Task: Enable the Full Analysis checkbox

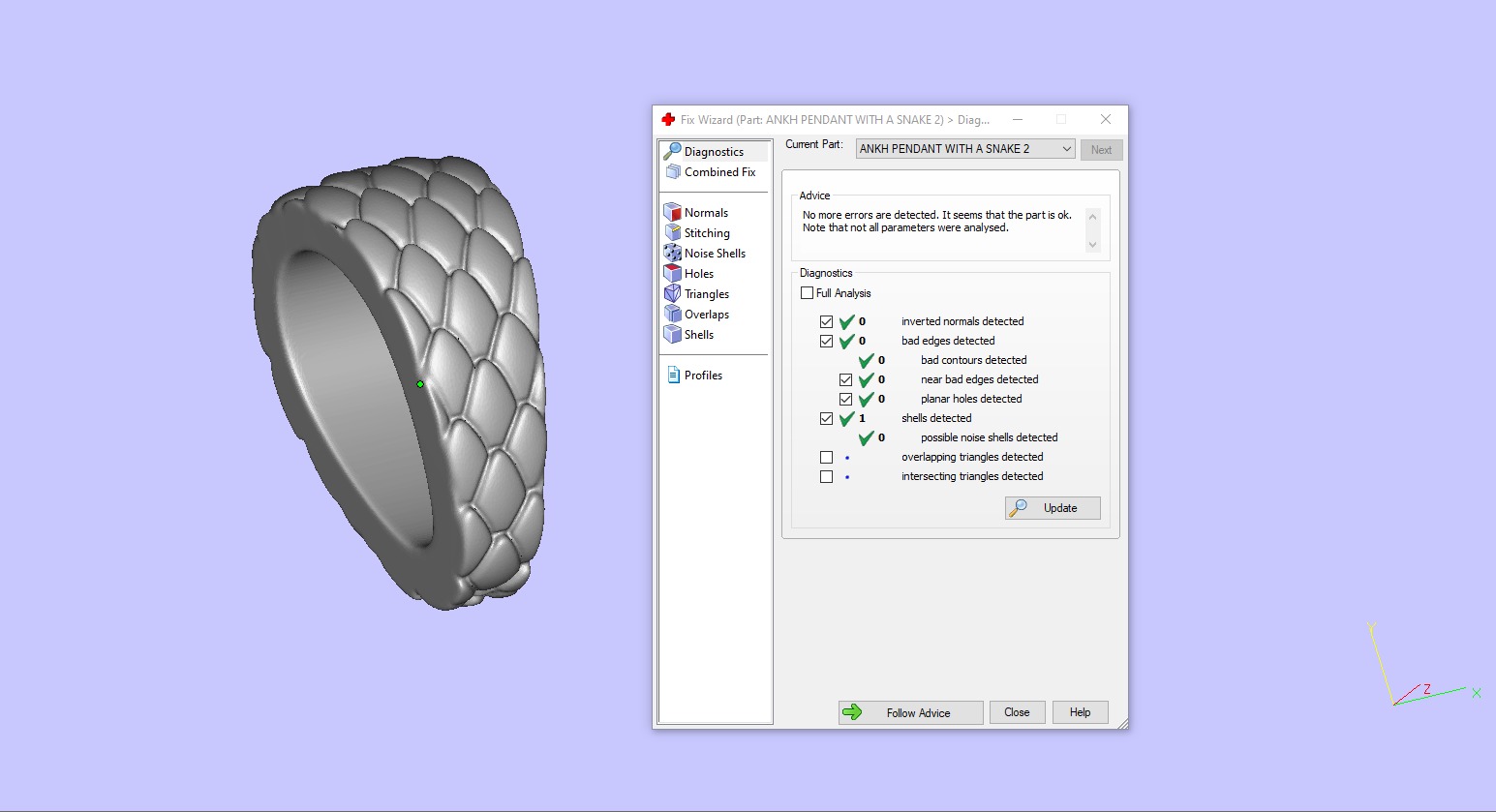Action: pos(807,292)
